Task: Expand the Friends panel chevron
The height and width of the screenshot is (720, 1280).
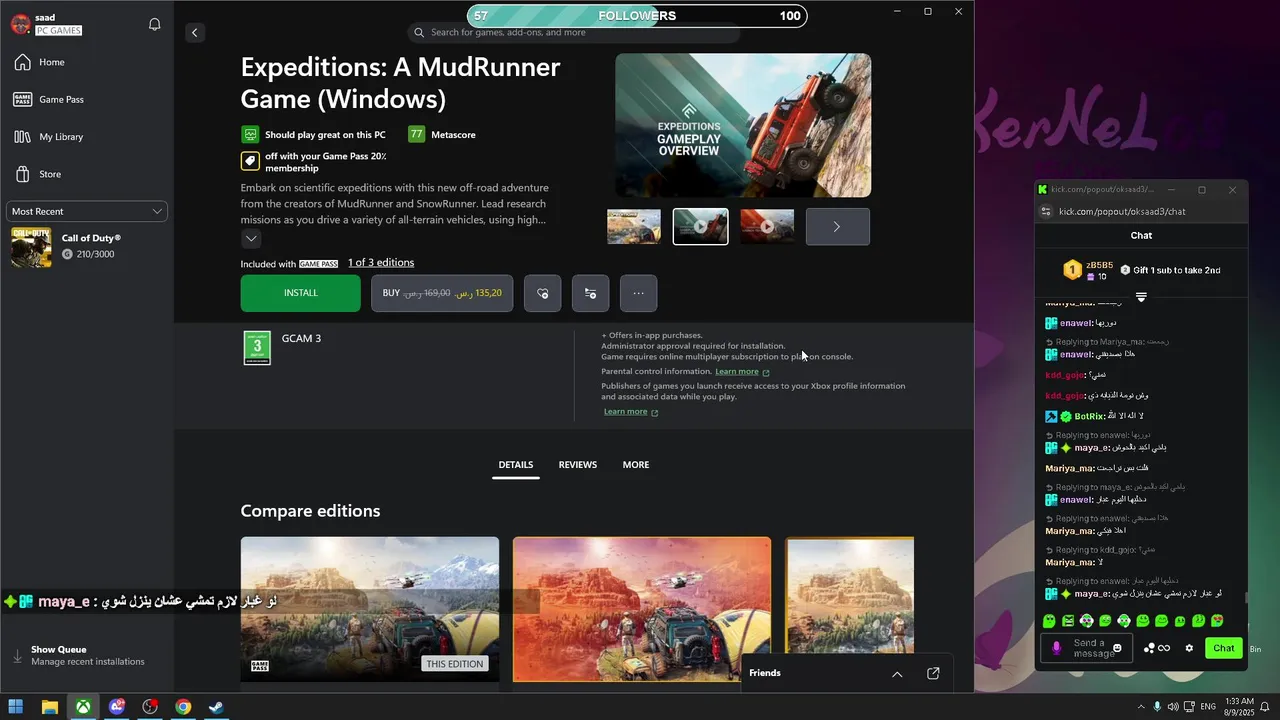Action: point(897,674)
